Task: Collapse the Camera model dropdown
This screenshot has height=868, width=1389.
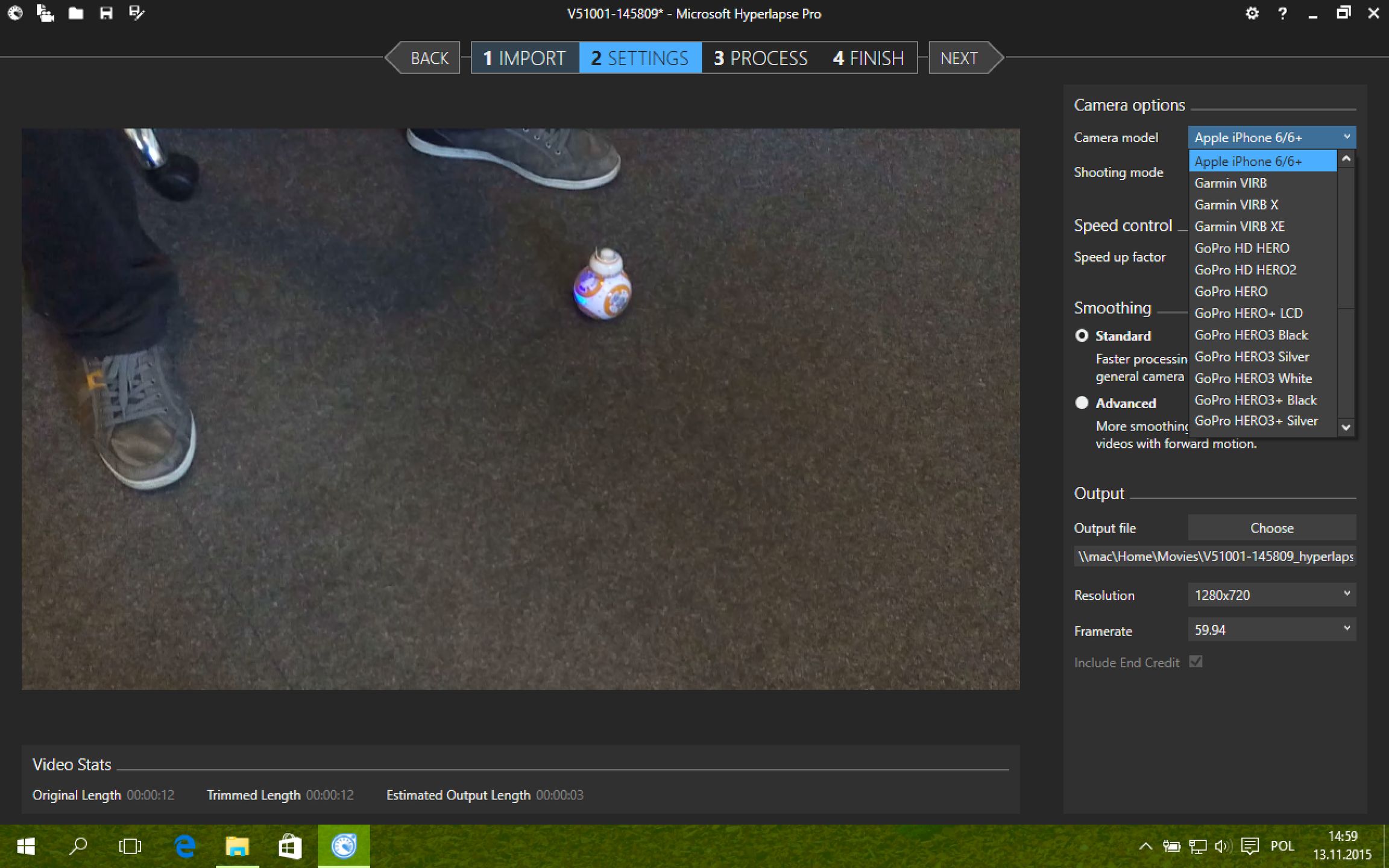Action: tap(1346, 137)
